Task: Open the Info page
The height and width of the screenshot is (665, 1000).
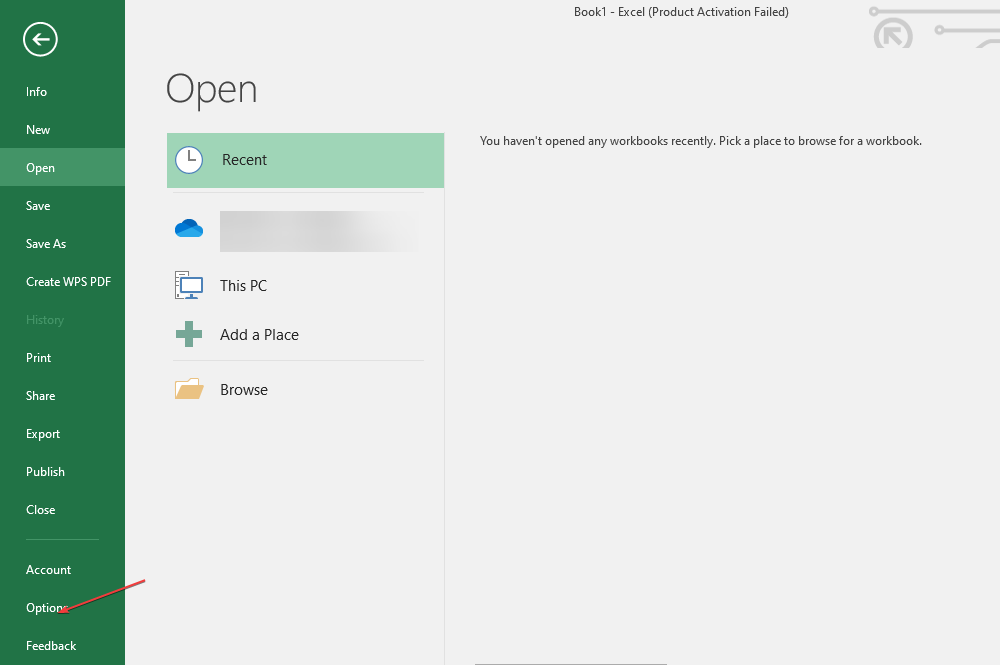Action: click(62, 92)
